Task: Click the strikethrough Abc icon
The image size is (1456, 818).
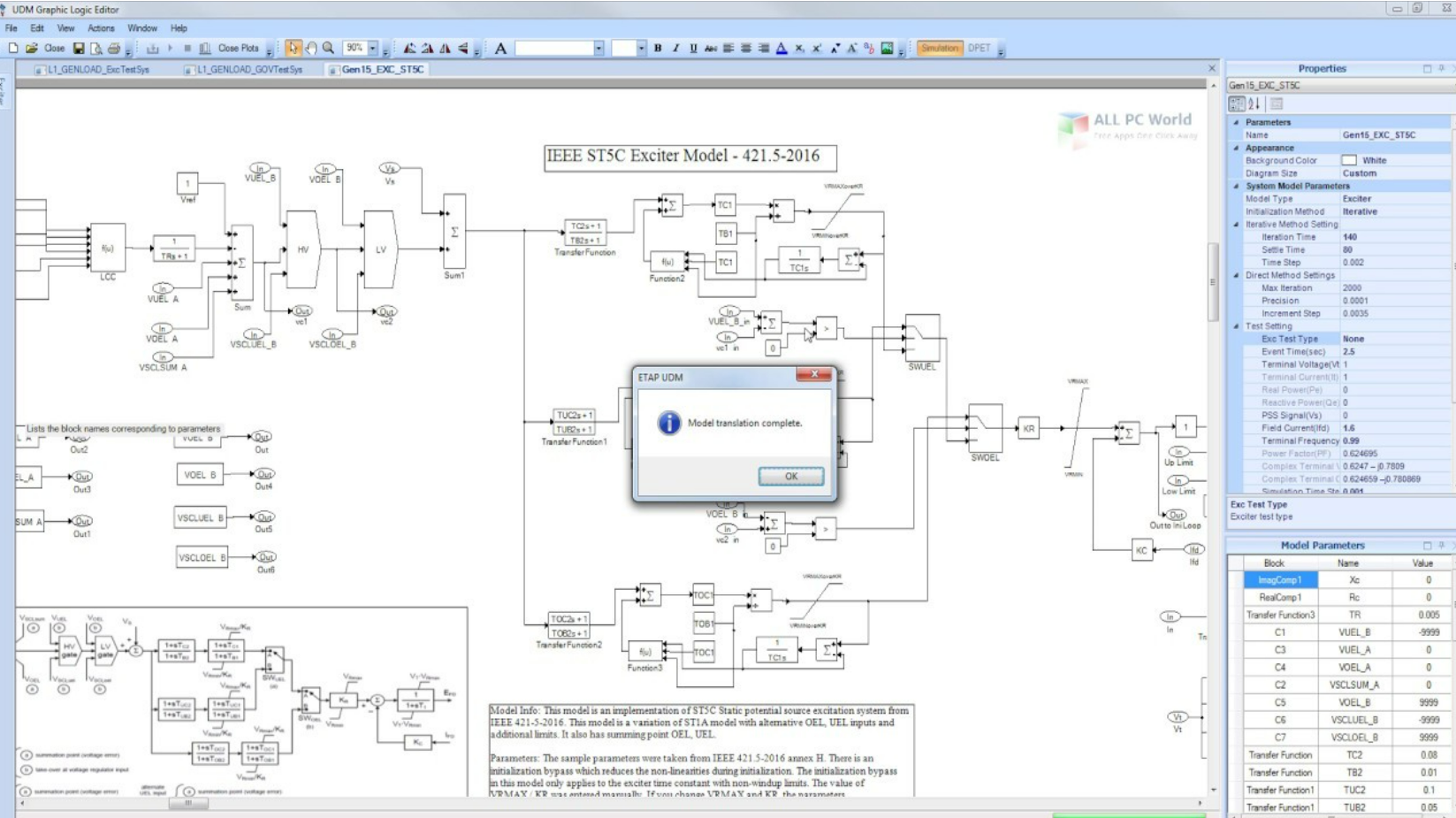Action: pos(711,49)
